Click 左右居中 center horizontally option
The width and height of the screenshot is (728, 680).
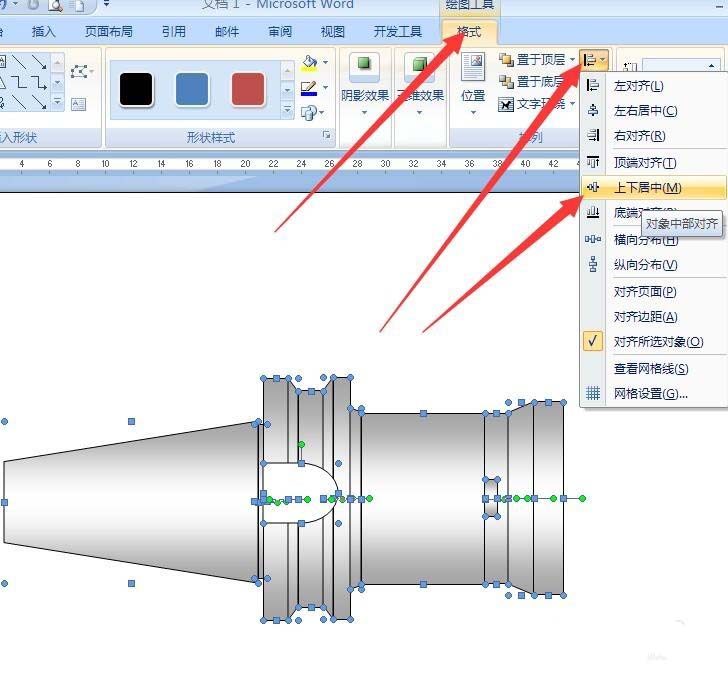[644, 111]
